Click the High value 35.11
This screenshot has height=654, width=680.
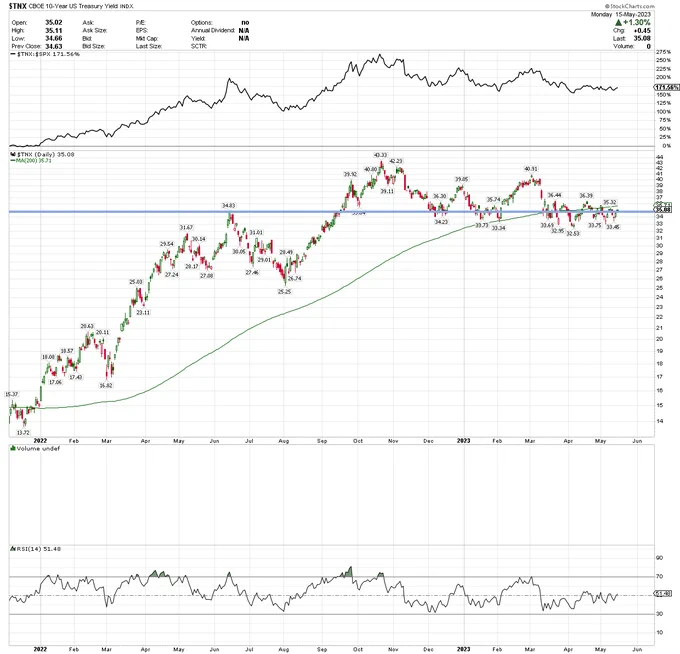(54, 30)
